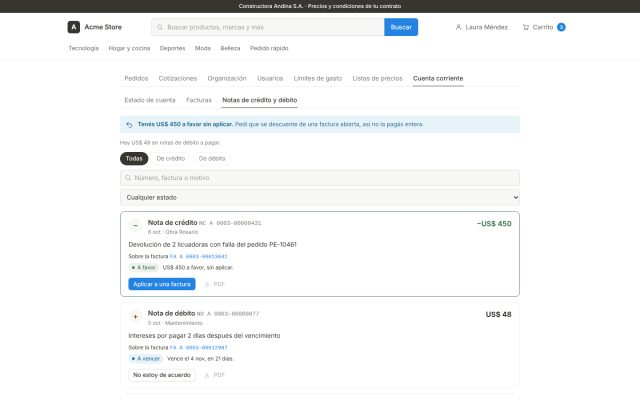
Task: Click text Intereses por pagar 2 días
Action: 204,336
